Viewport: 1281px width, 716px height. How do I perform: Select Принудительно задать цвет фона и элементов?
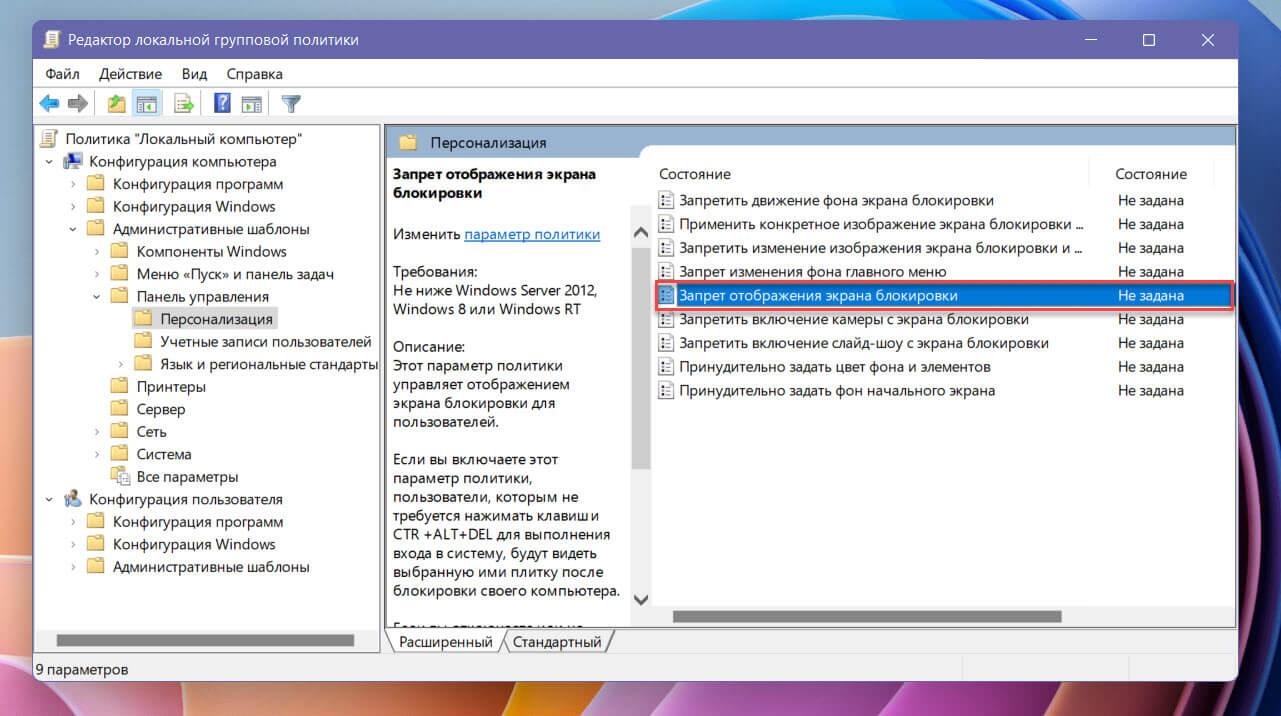tap(835, 367)
